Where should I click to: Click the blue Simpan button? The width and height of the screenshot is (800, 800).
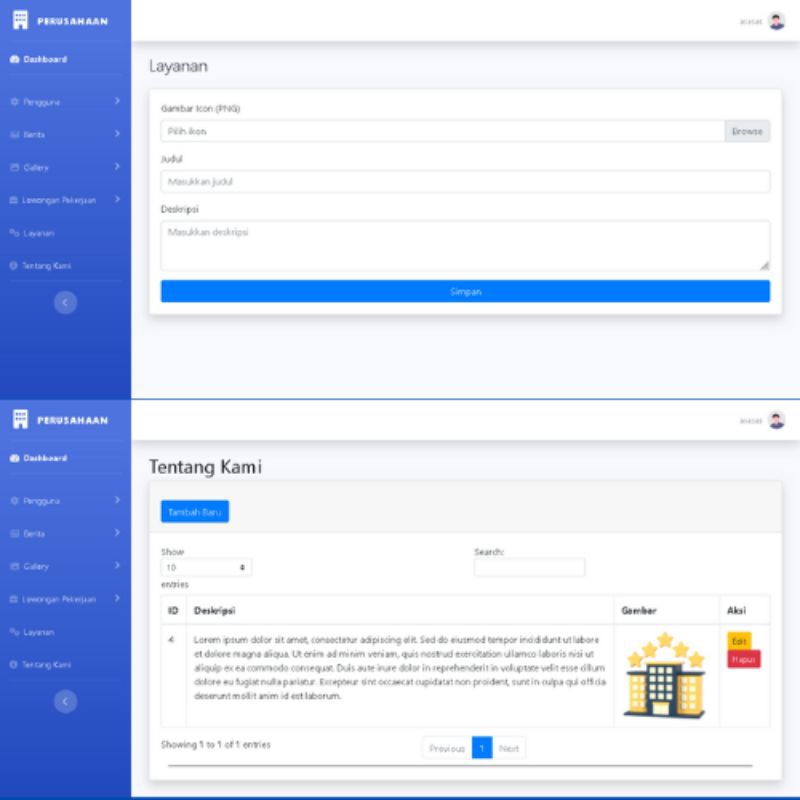point(465,291)
